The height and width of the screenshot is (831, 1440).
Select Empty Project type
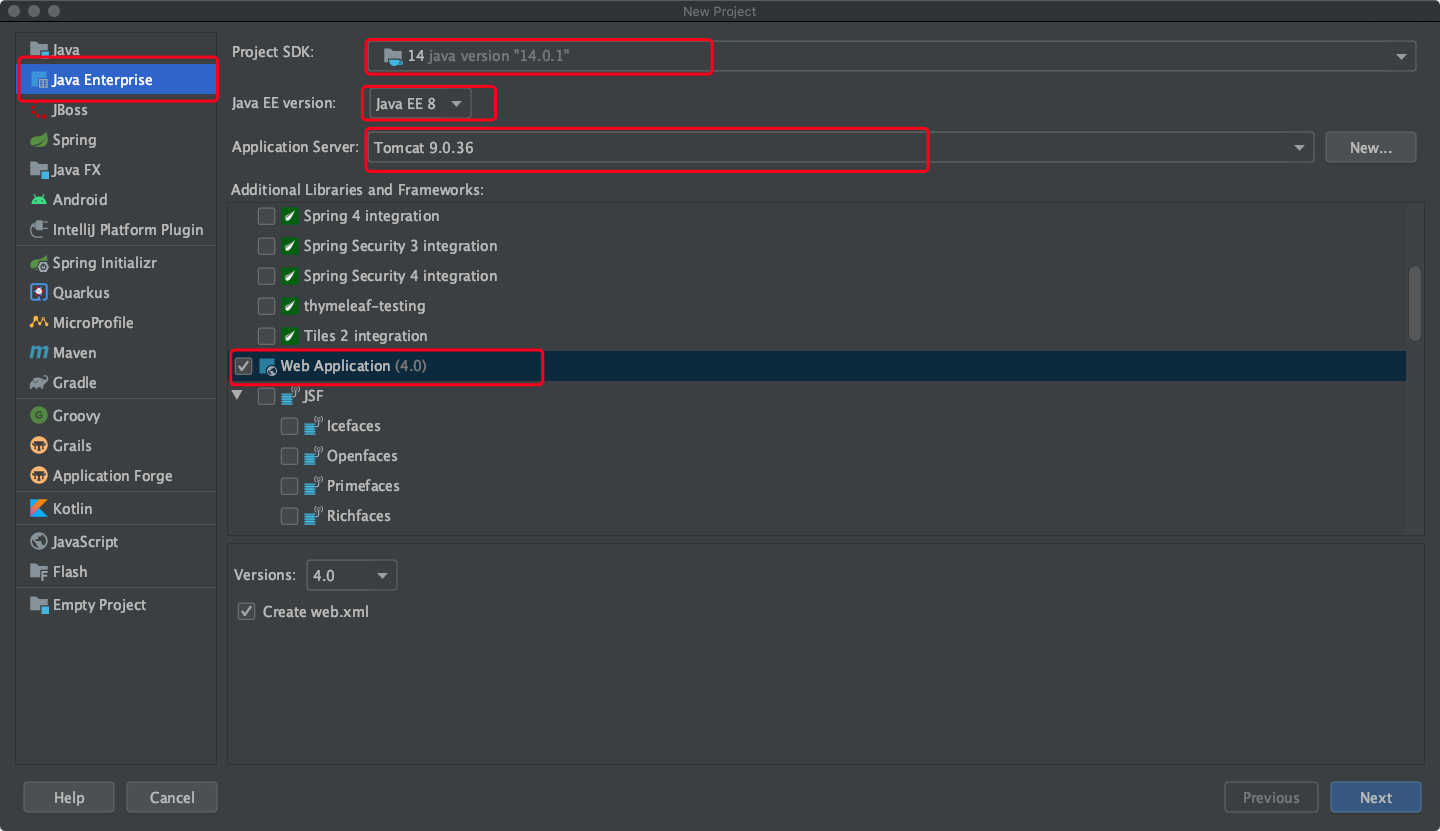click(x=117, y=605)
